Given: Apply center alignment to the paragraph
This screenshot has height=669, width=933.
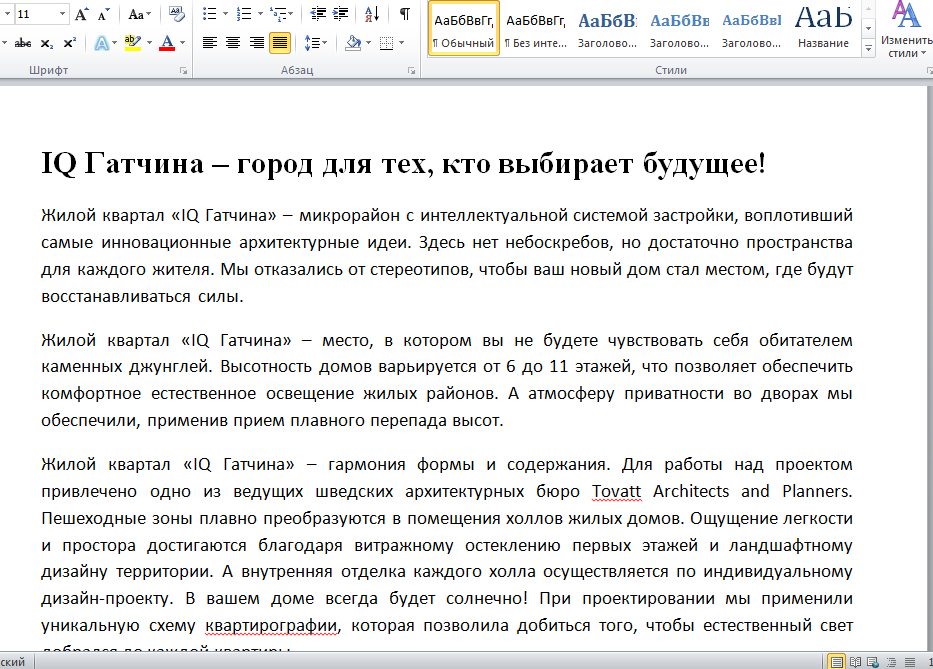Looking at the screenshot, I should coord(233,43).
